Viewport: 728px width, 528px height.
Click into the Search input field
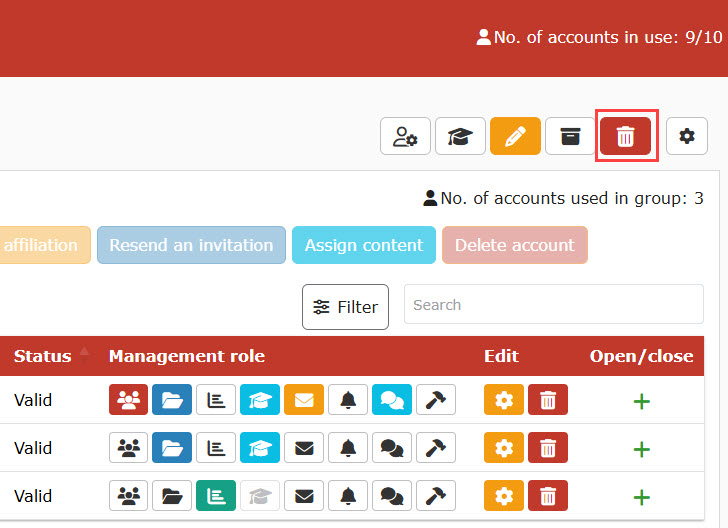[553, 305]
